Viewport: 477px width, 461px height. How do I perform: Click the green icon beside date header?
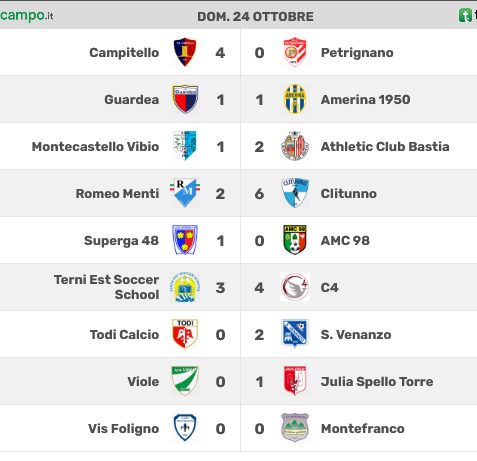465,15
